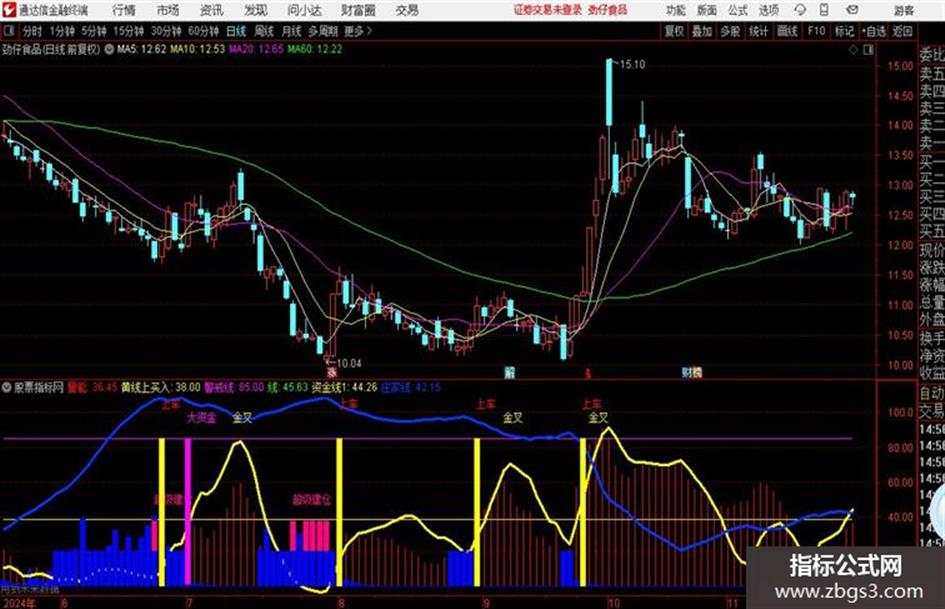Click the mobile phone icon
This screenshot has height=609, width=945.
[824, 10]
